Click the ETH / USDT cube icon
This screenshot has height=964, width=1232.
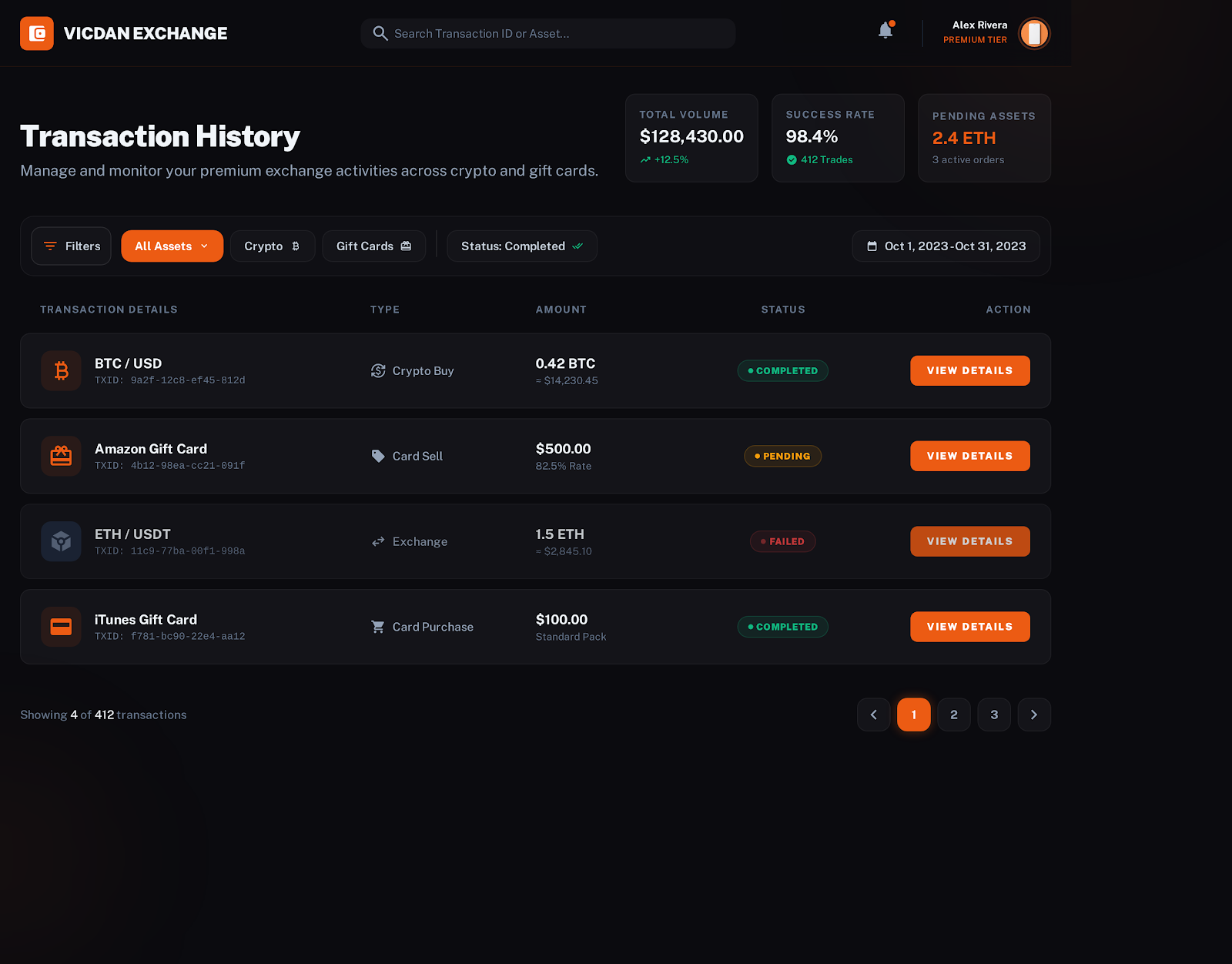pos(61,542)
